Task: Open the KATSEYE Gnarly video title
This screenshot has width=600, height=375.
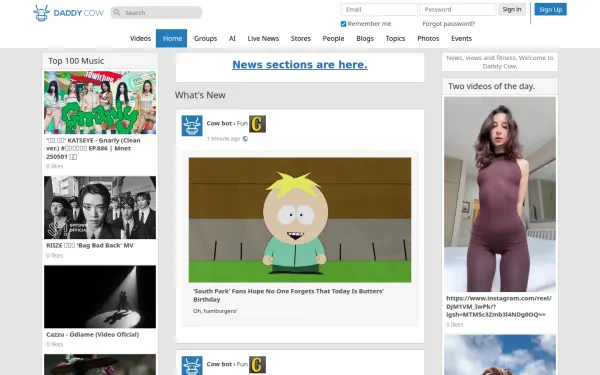Action: (x=94, y=148)
